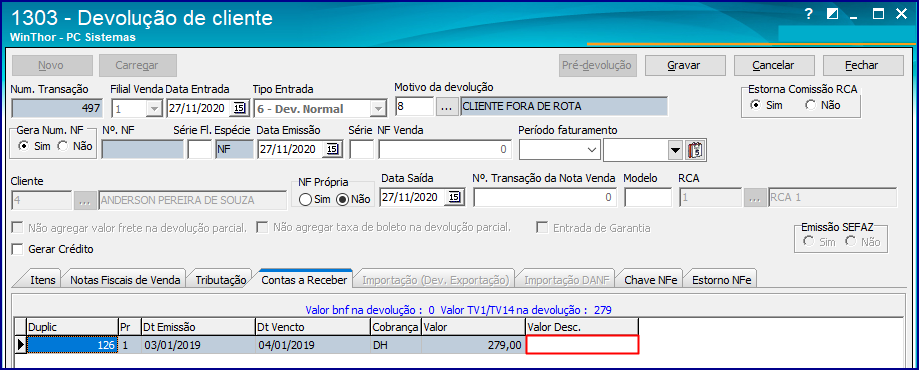Click the NF Venda input field
The width and height of the screenshot is (919, 370).
coord(444,150)
